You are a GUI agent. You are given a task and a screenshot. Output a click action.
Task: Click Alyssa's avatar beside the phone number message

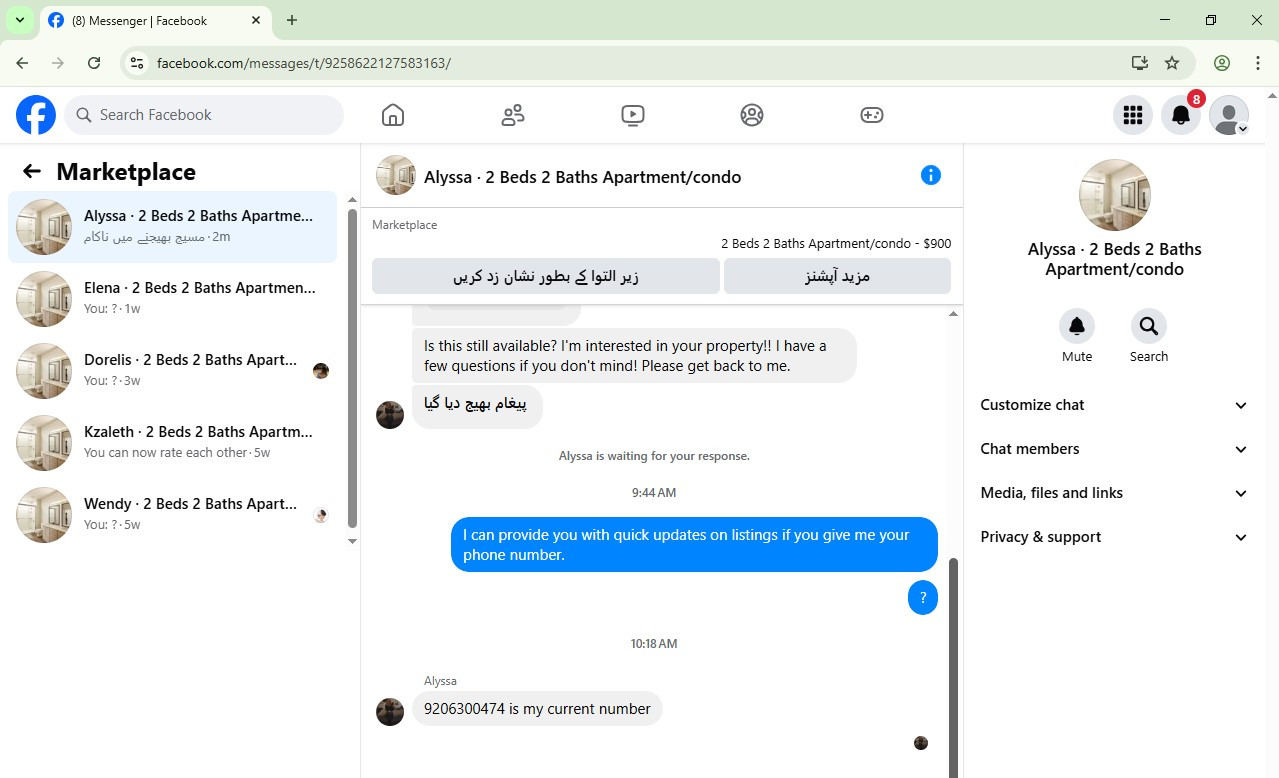pyautogui.click(x=390, y=712)
